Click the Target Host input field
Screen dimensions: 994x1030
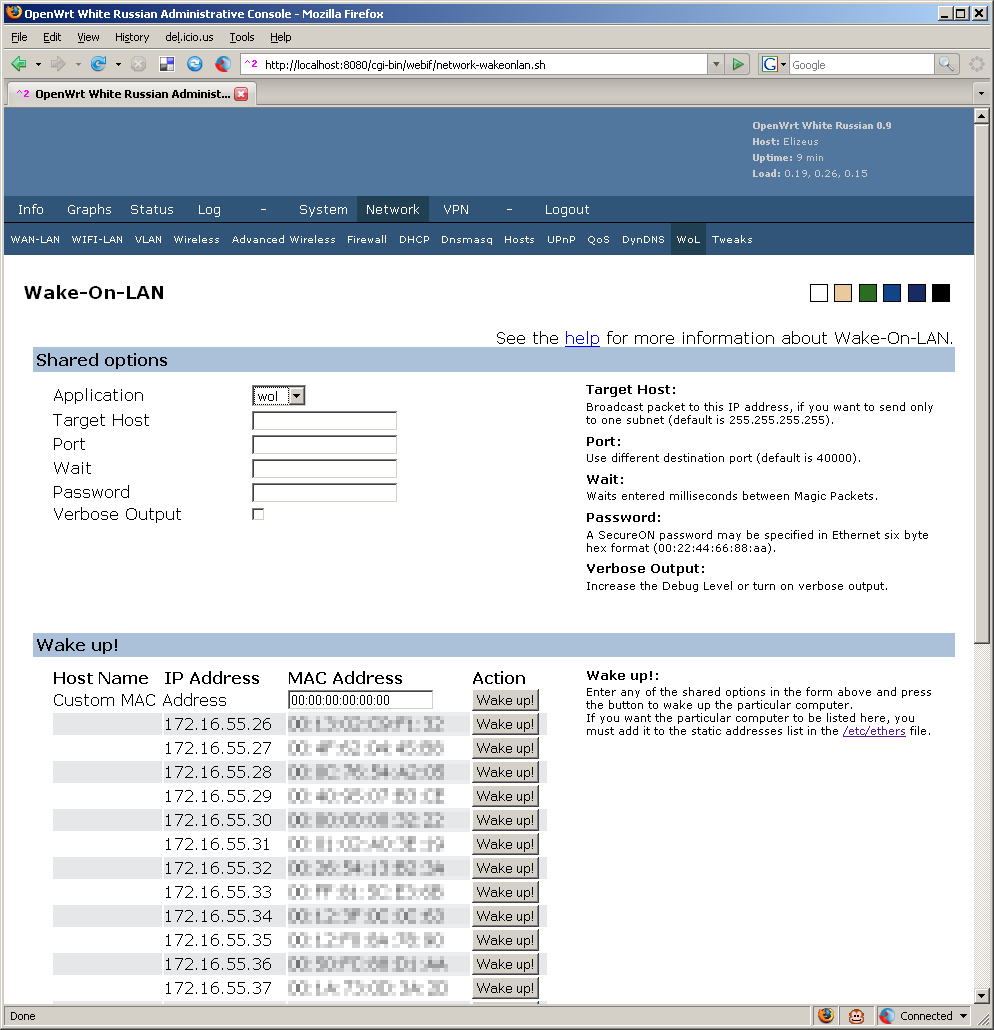pos(325,420)
